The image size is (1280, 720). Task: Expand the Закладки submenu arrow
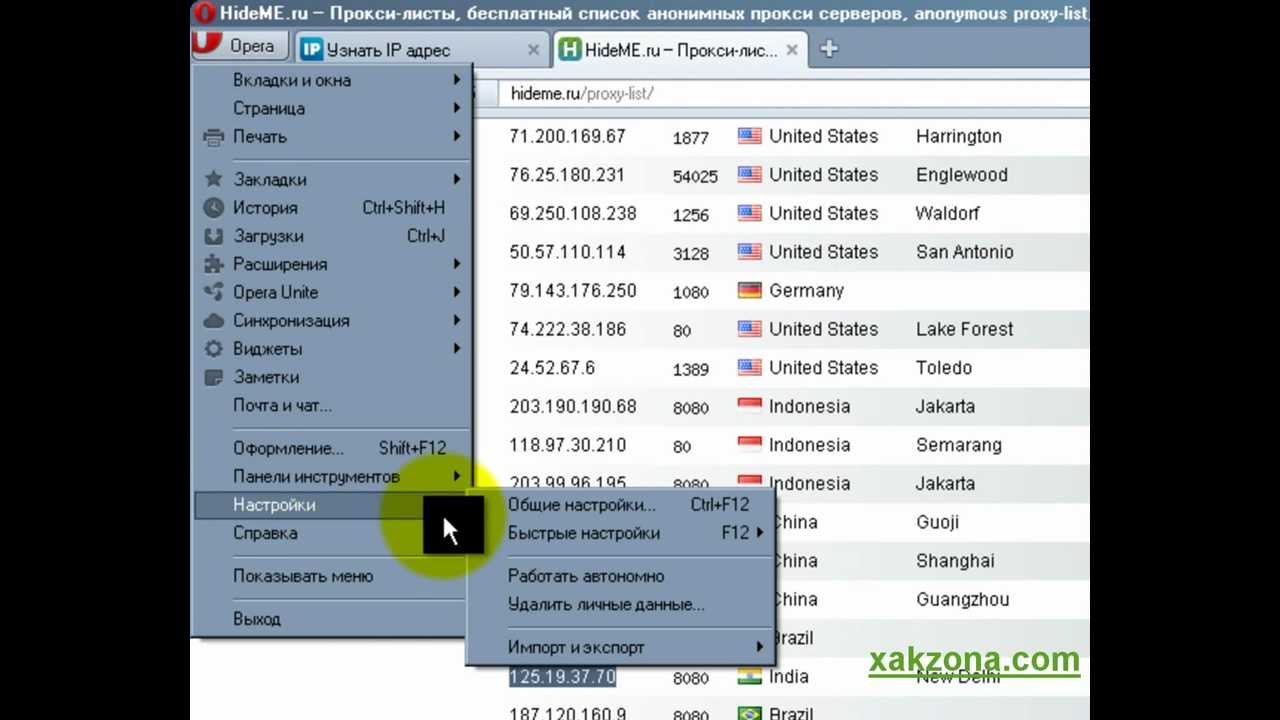pos(457,180)
